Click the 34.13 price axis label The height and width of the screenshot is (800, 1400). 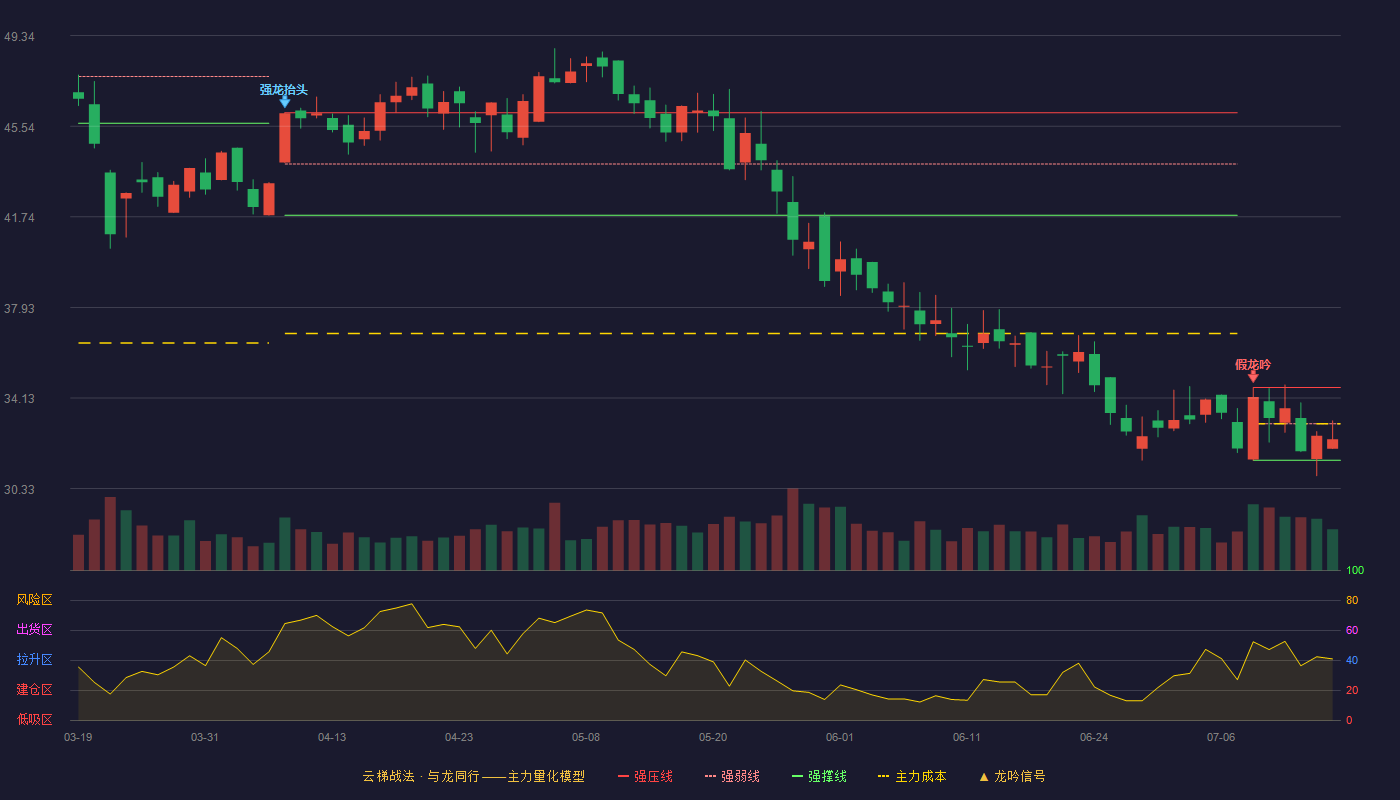point(19,399)
